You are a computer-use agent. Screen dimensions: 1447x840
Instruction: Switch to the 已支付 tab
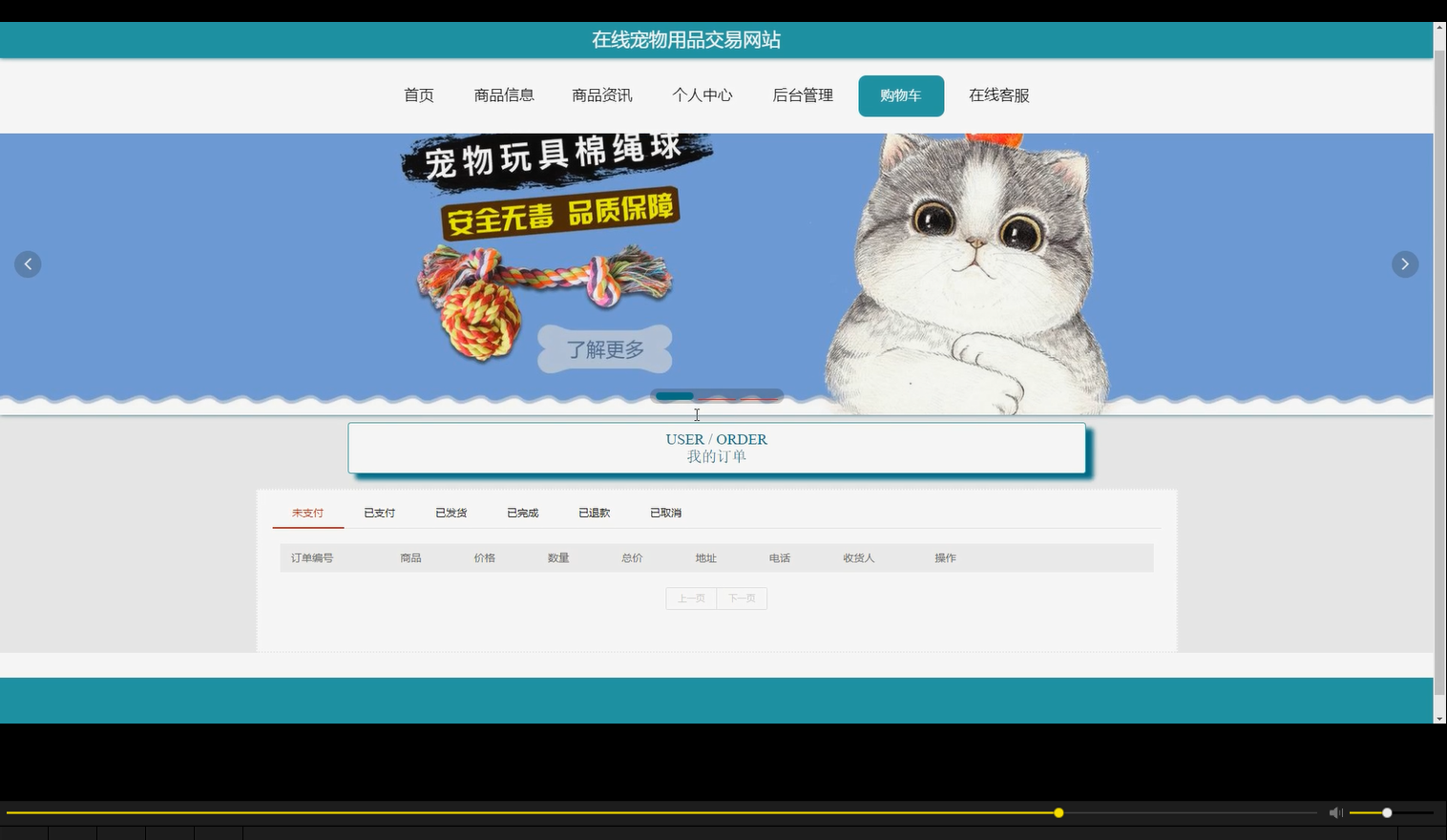379,513
